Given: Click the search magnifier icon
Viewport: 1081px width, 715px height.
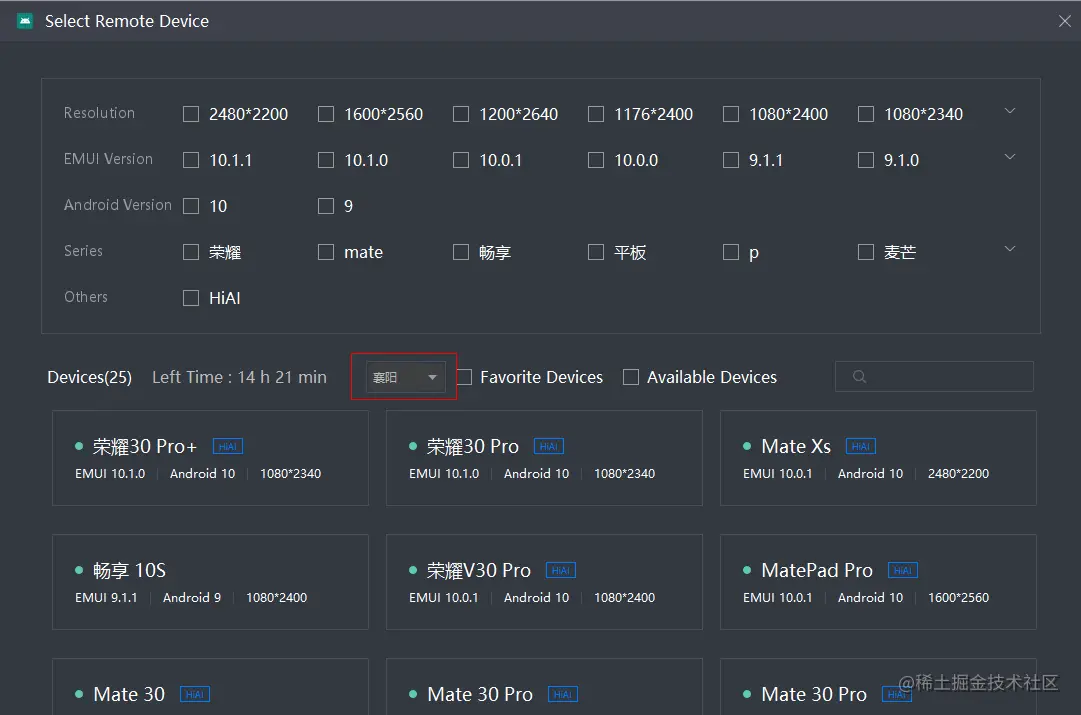Looking at the screenshot, I should point(859,376).
